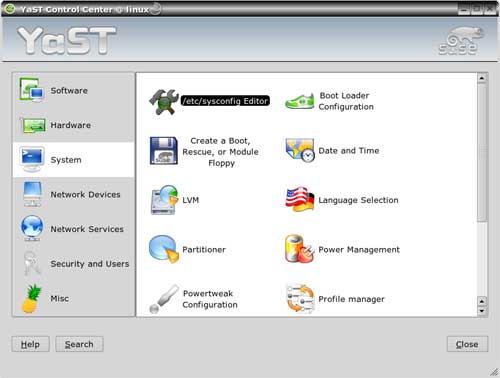This screenshot has width=500, height=378.
Task: Click the Power Management battery icon
Action: pyautogui.click(x=300, y=249)
